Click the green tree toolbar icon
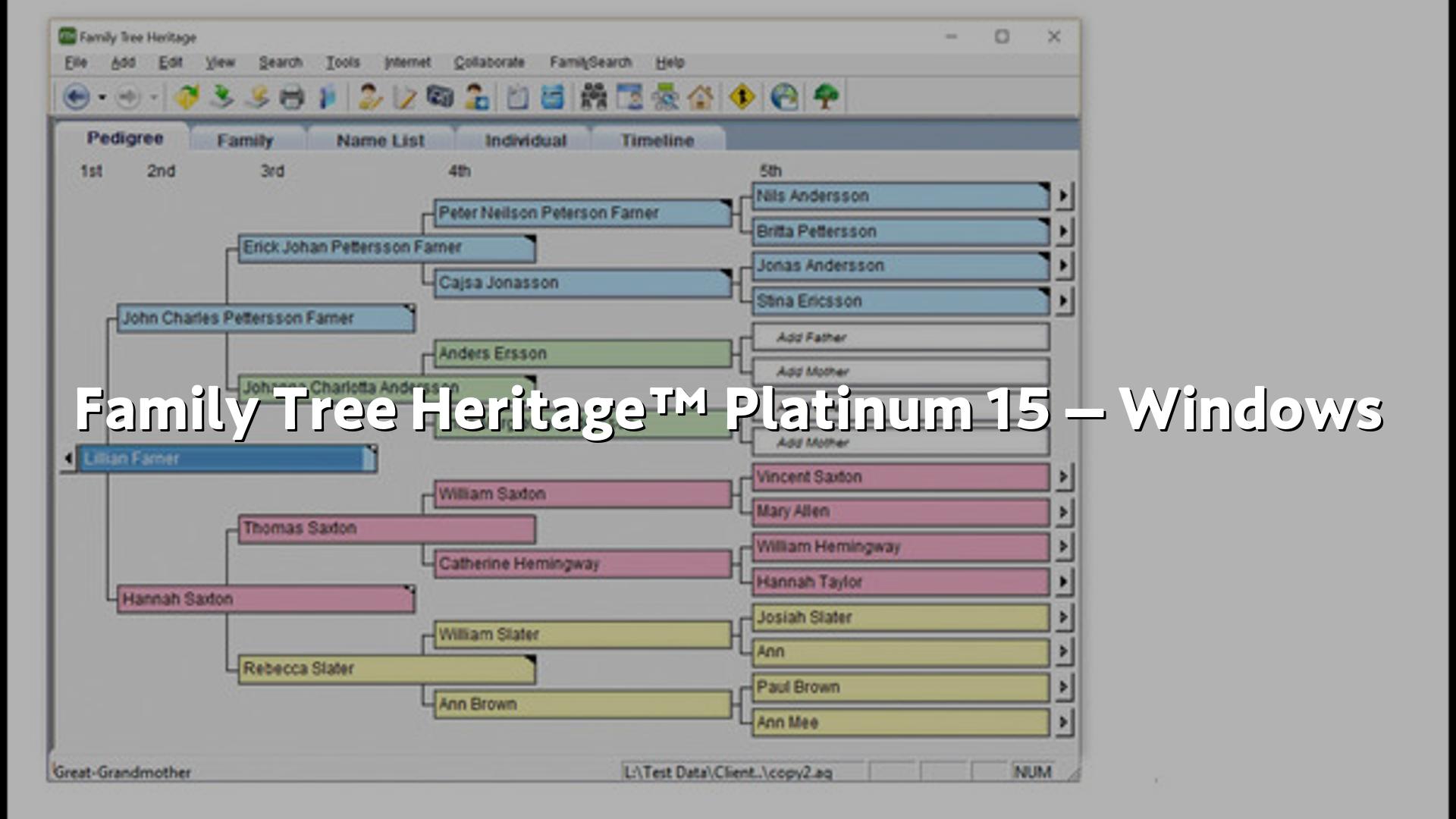The height and width of the screenshot is (819, 1456). (826, 97)
